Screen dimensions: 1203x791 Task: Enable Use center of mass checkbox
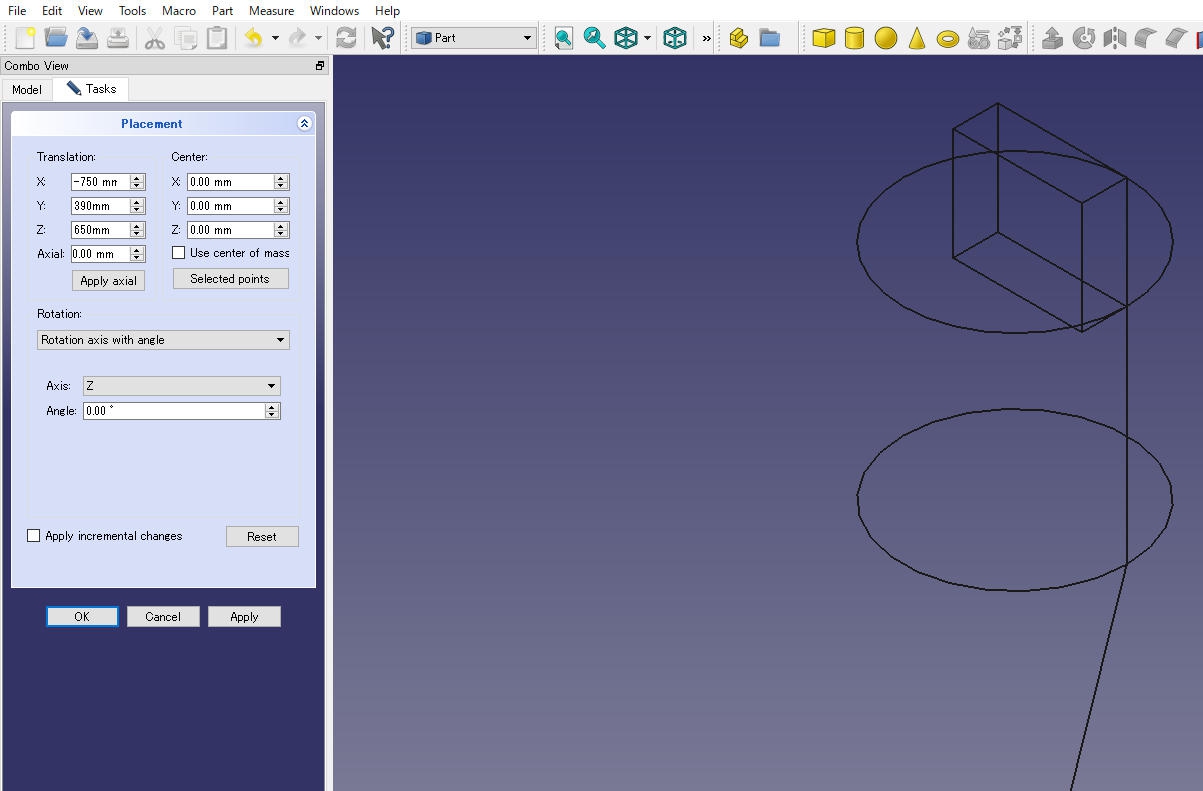[179, 253]
